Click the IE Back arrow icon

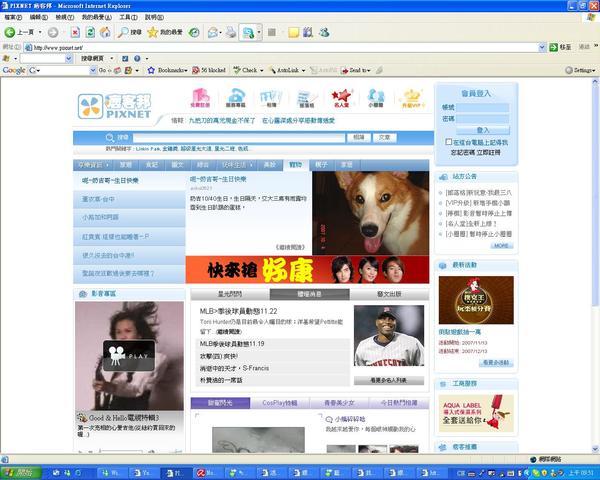[10, 33]
